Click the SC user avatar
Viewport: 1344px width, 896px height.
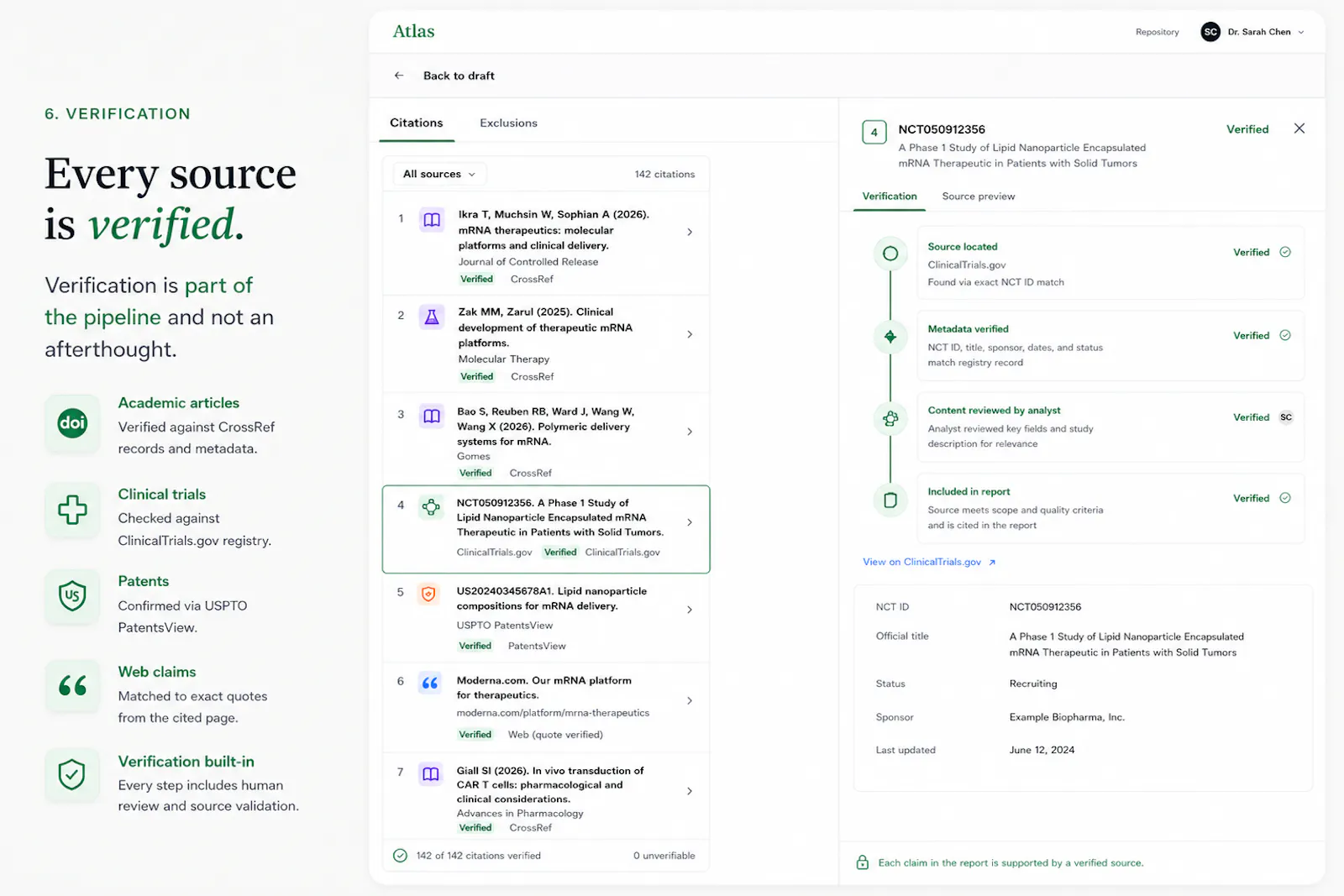[1210, 32]
